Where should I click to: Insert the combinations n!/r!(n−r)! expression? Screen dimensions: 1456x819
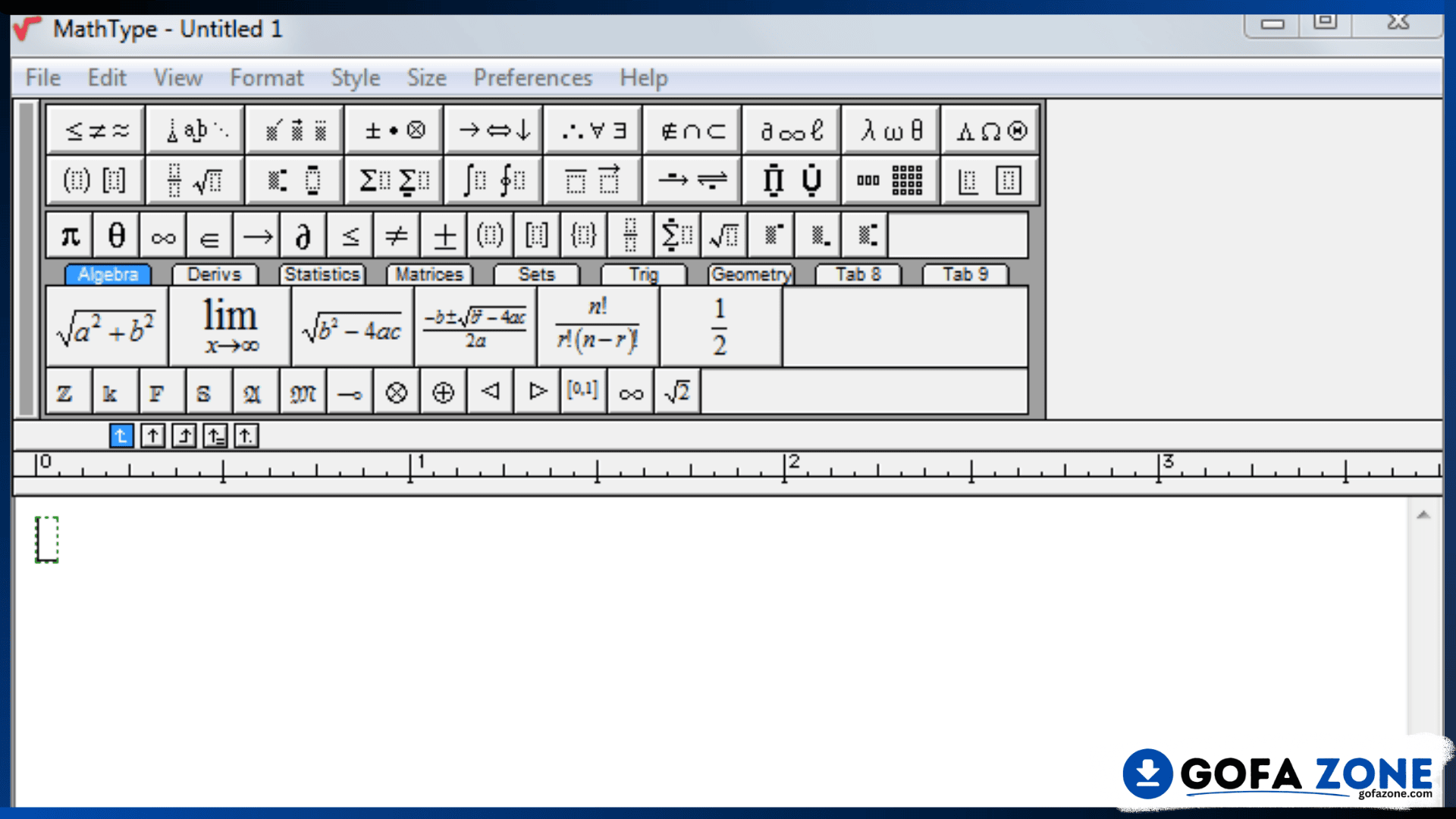[x=598, y=328]
